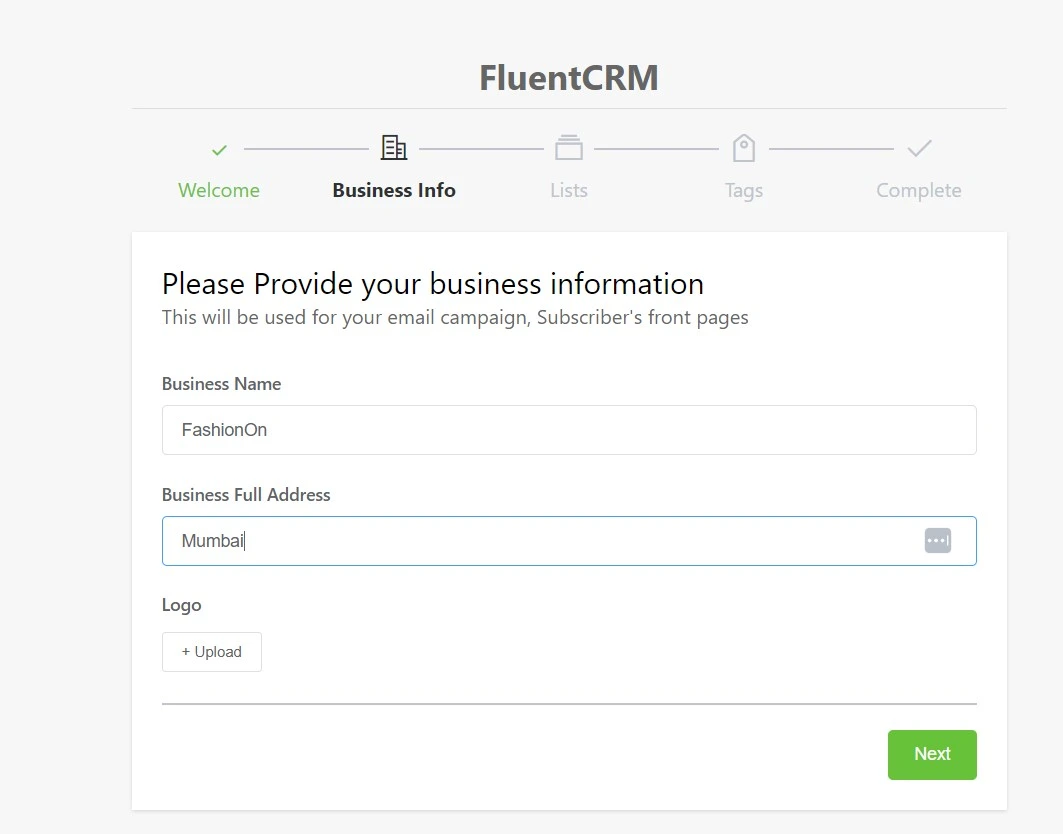The image size is (1063, 834).
Task: Click the green Next button
Action: point(932,755)
